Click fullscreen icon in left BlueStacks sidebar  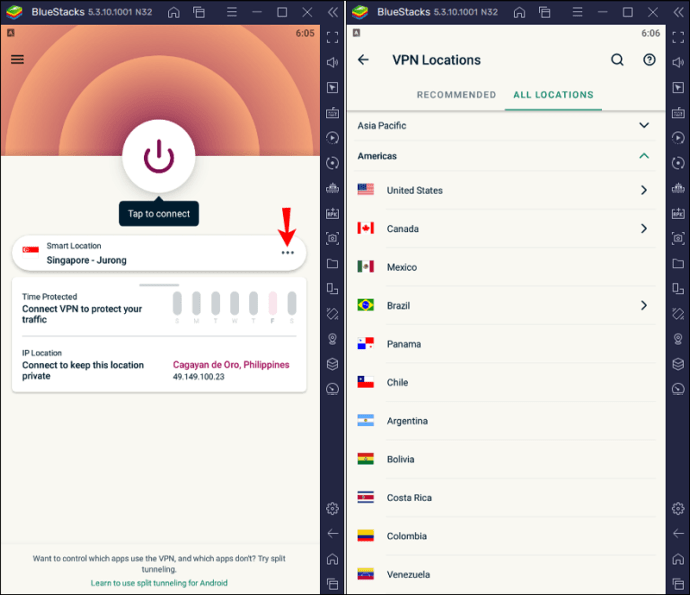(x=332, y=37)
